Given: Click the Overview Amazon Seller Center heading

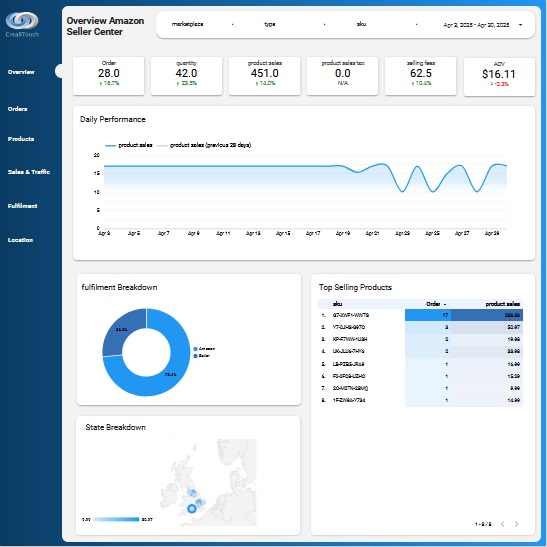Looking at the screenshot, I should pyautogui.click(x=105, y=26).
